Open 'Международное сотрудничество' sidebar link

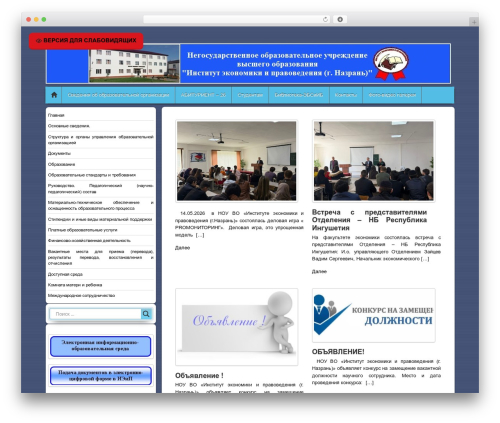coord(81,295)
